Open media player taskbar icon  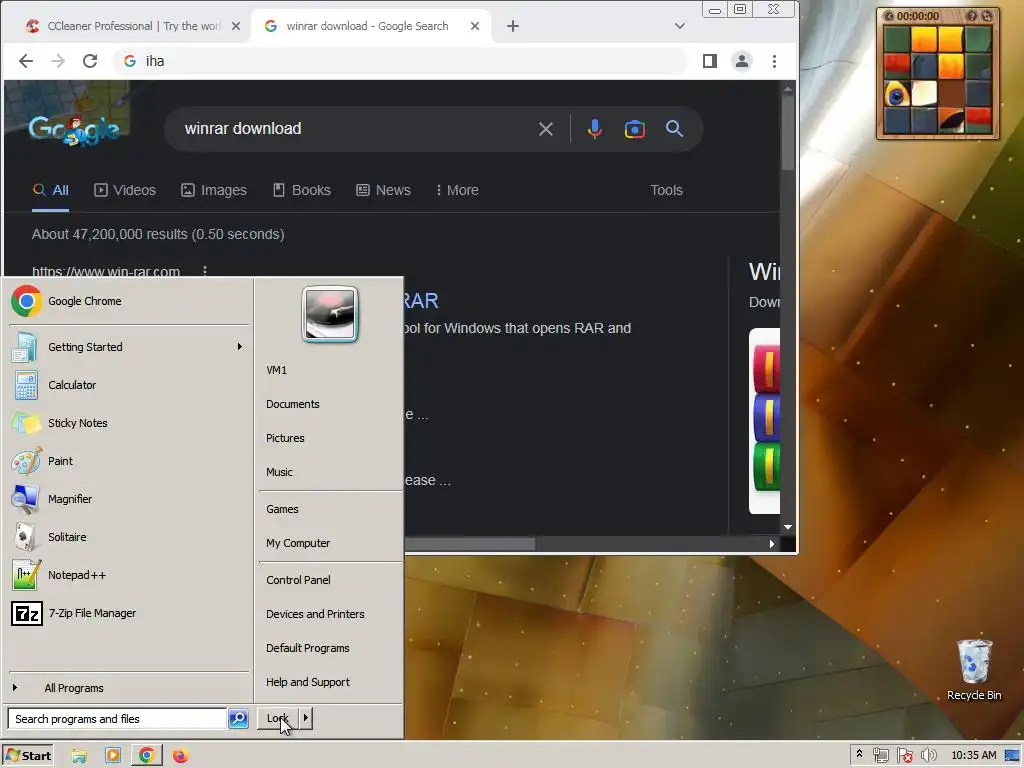[x=113, y=756]
